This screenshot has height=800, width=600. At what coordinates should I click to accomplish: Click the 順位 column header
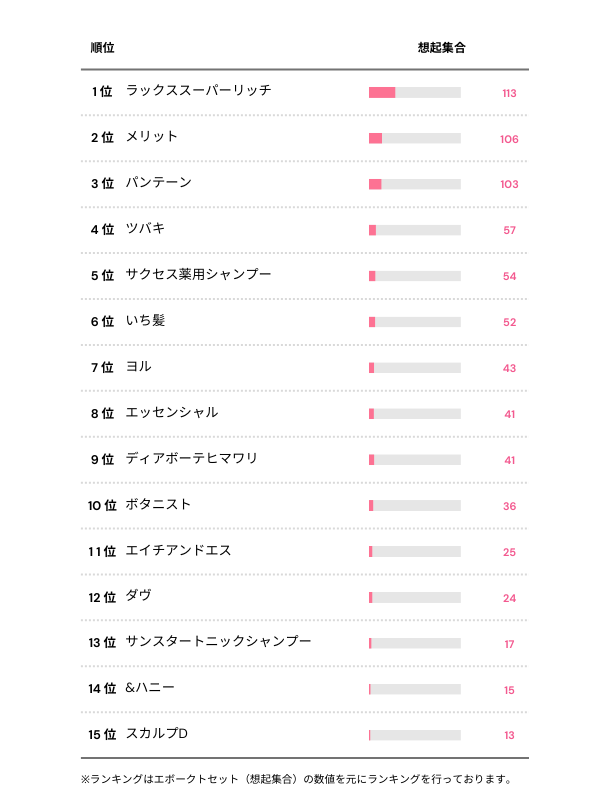(102, 48)
